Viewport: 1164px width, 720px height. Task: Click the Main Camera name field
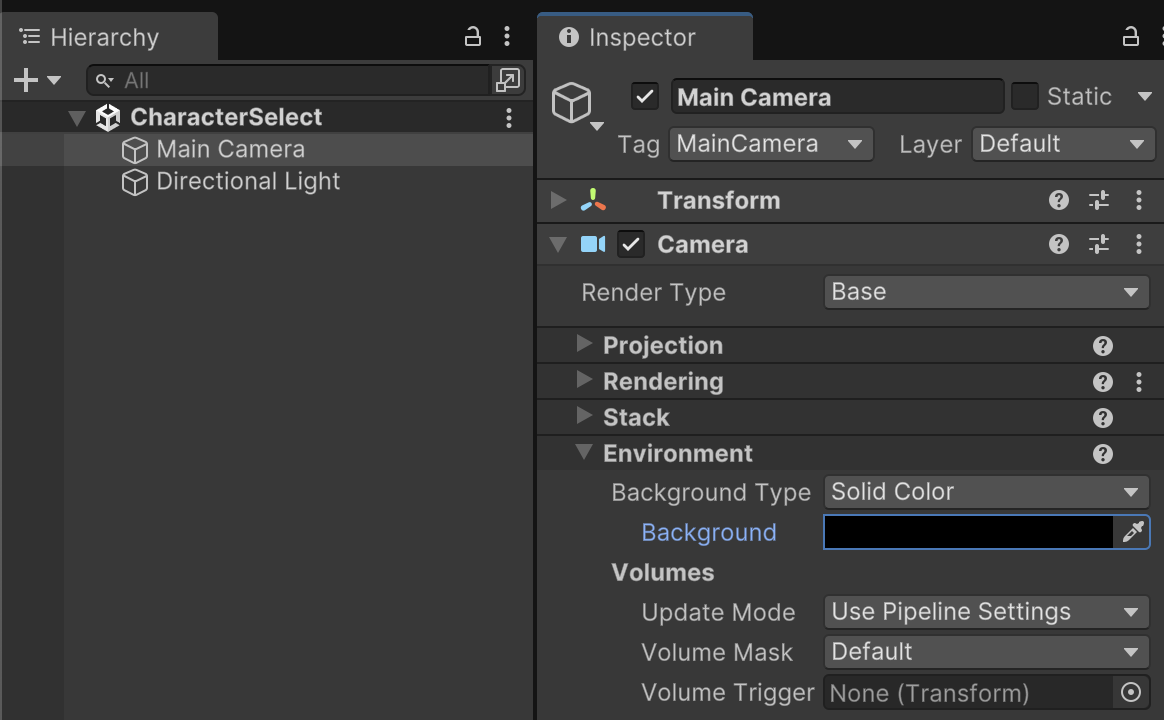(836, 97)
